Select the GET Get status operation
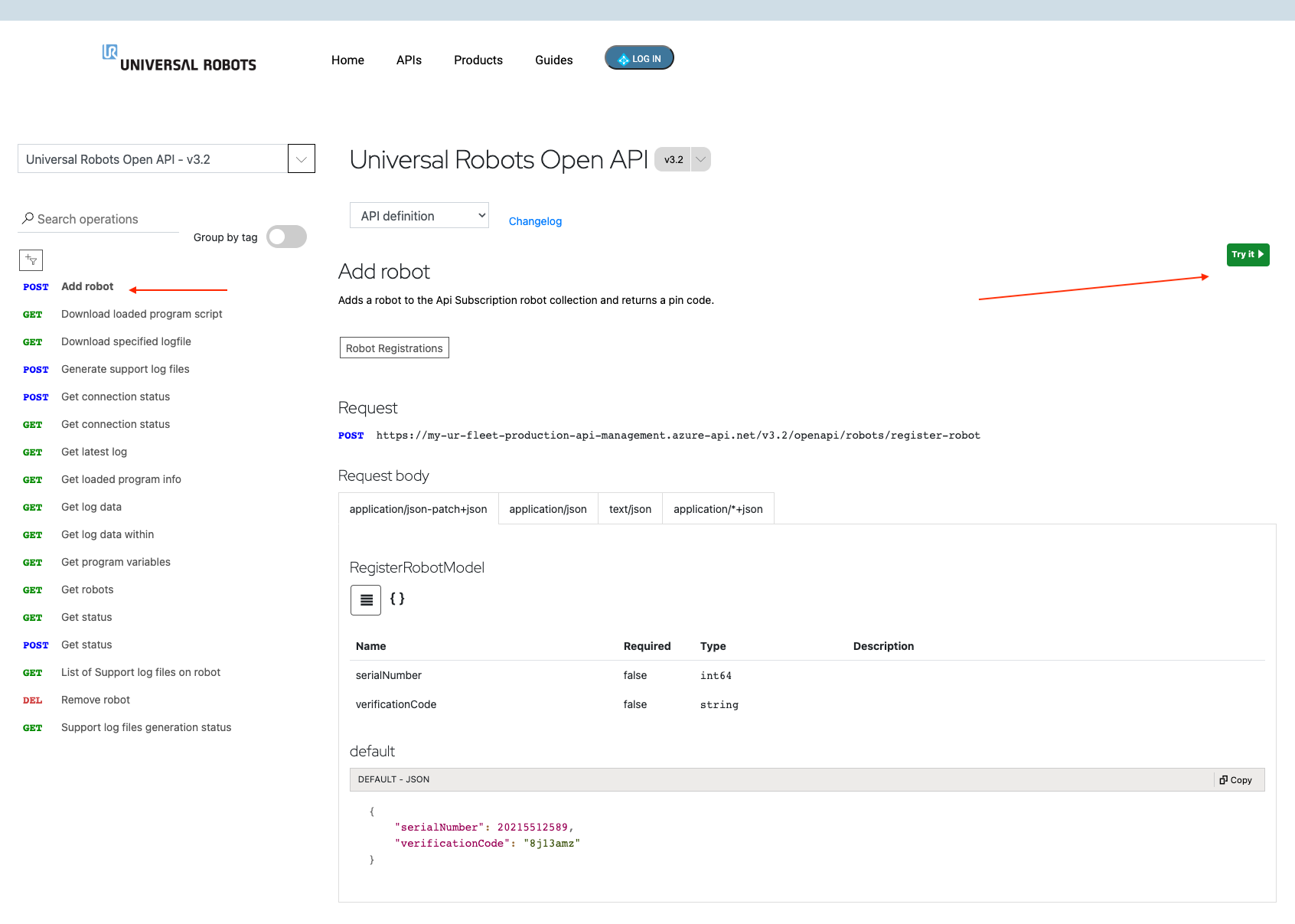This screenshot has width=1295, height=924. 86,617
